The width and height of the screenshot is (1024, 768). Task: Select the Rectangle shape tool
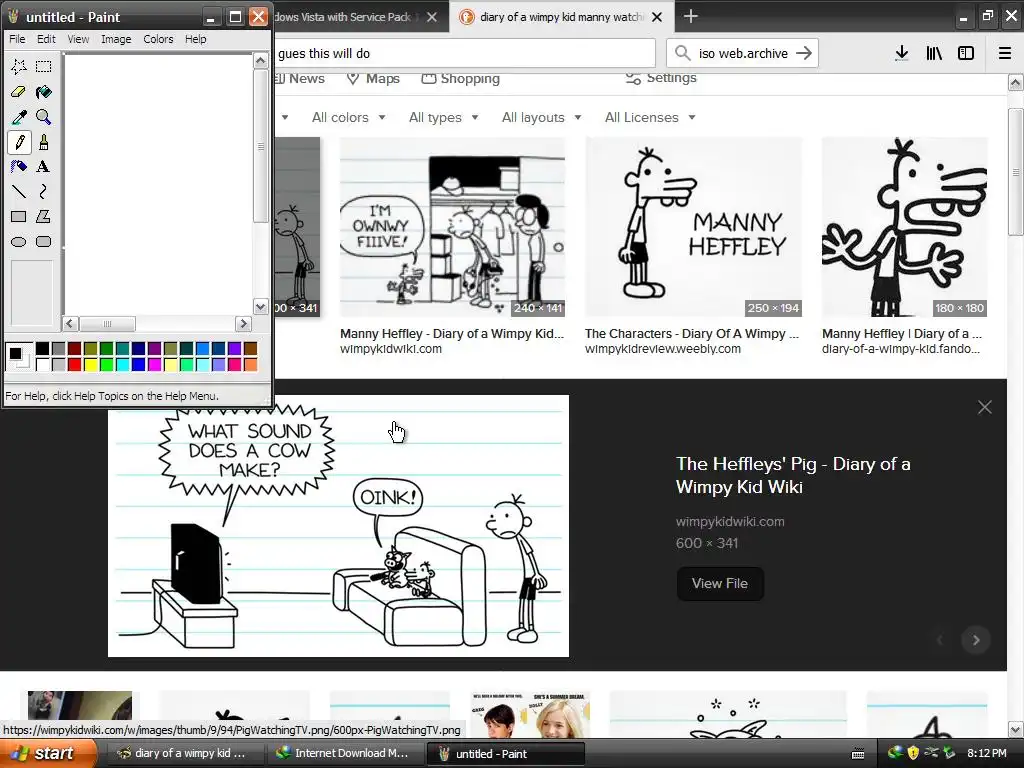click(19, 216)
